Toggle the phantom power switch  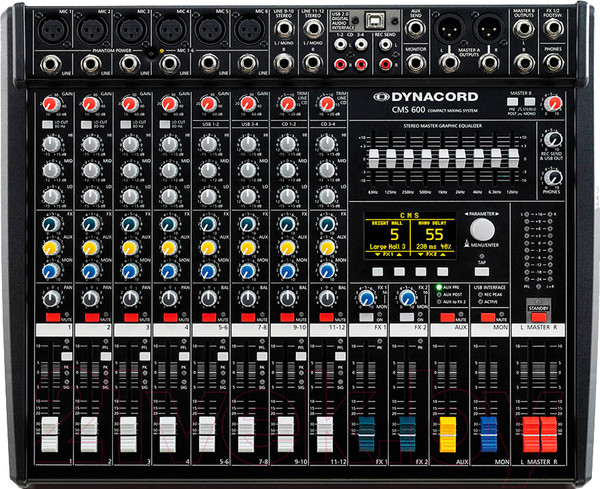coord(151,52)
